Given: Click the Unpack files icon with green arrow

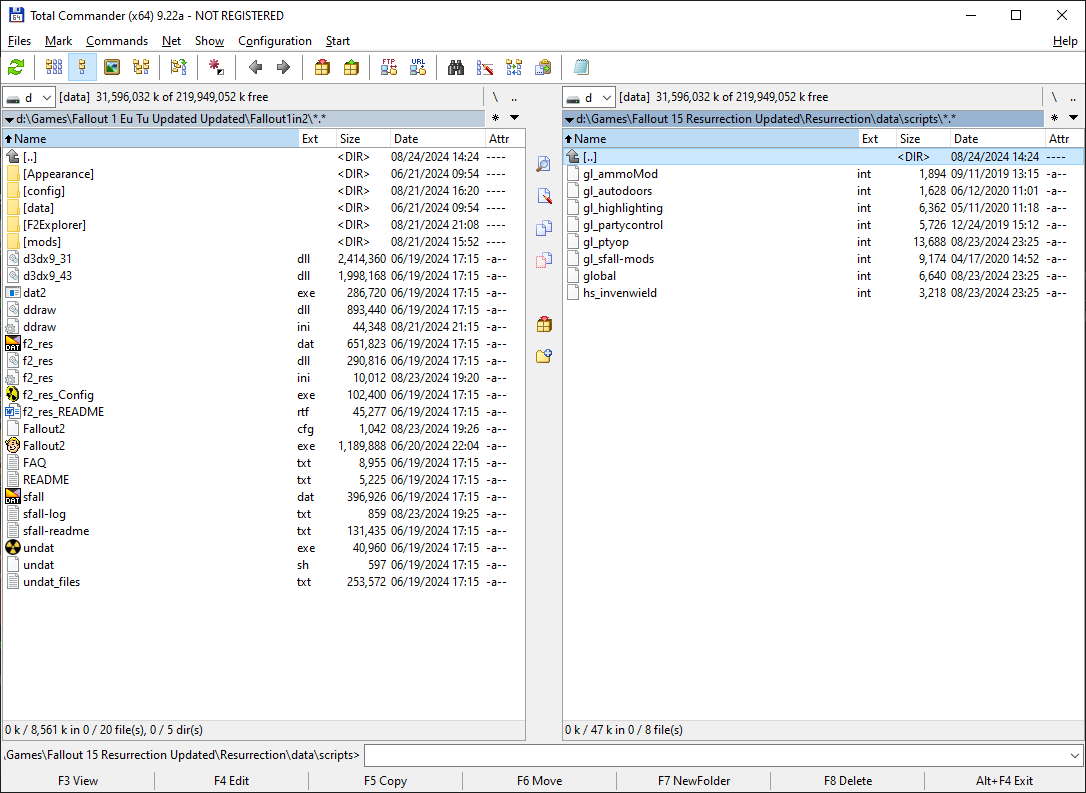Looking at the screenshot, I should (351, 67).
